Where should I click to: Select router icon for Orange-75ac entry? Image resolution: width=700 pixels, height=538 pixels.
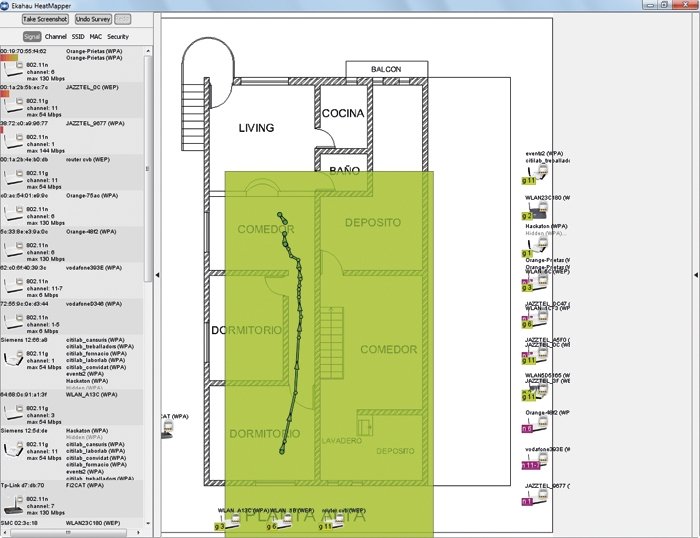click(12, 215)
